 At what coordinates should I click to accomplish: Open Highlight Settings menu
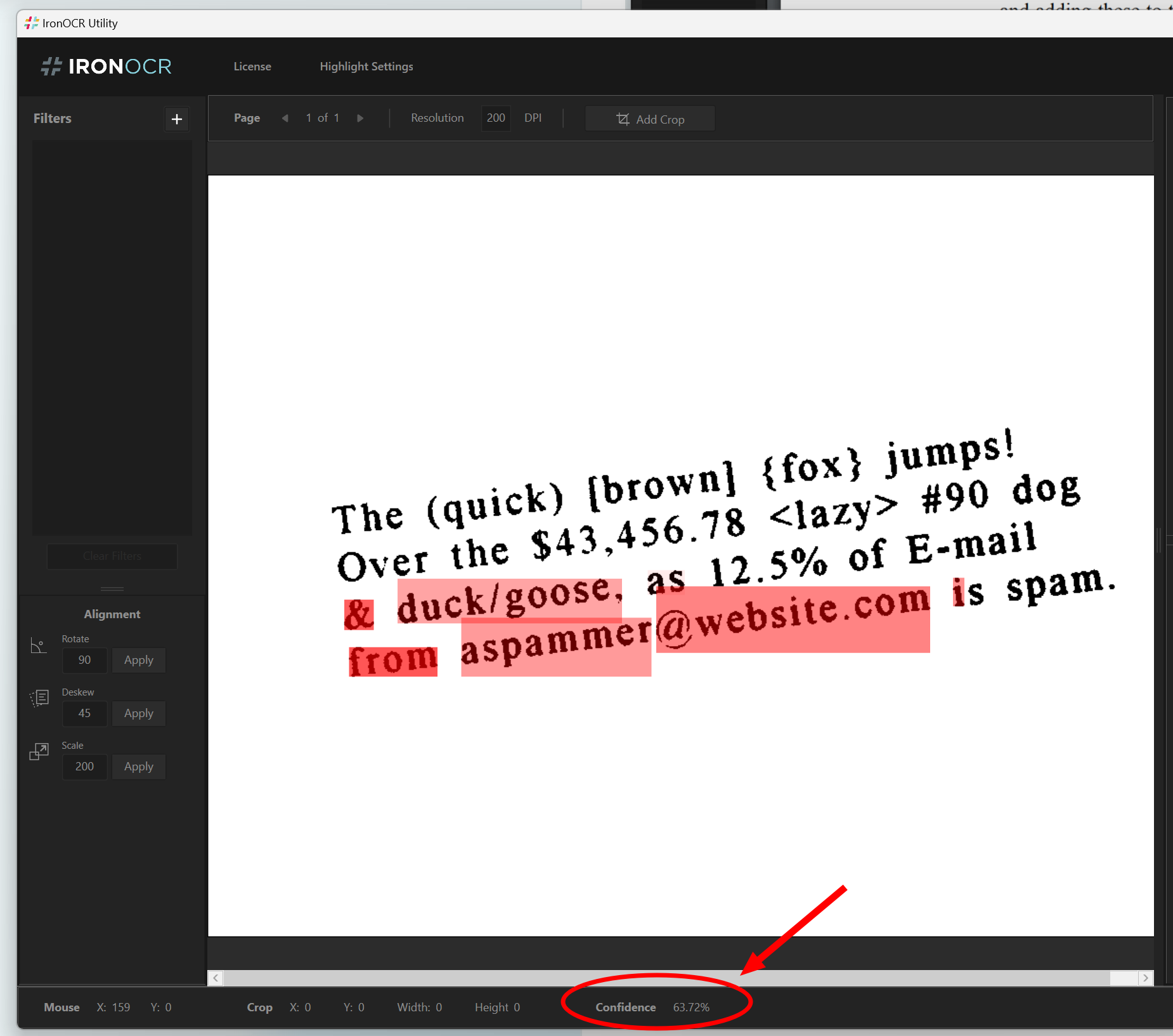[366, 67]
